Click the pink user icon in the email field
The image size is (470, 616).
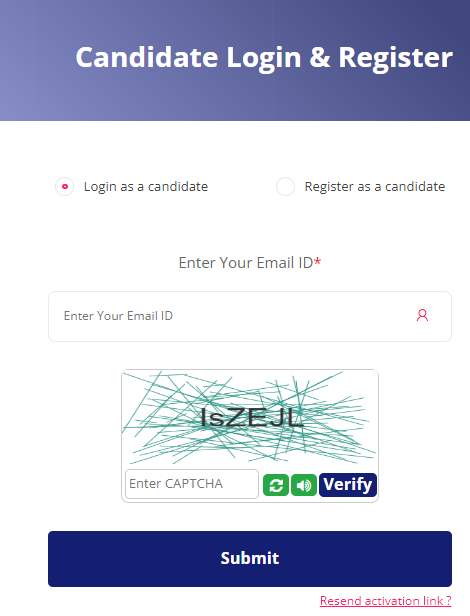tap(422, 315)
